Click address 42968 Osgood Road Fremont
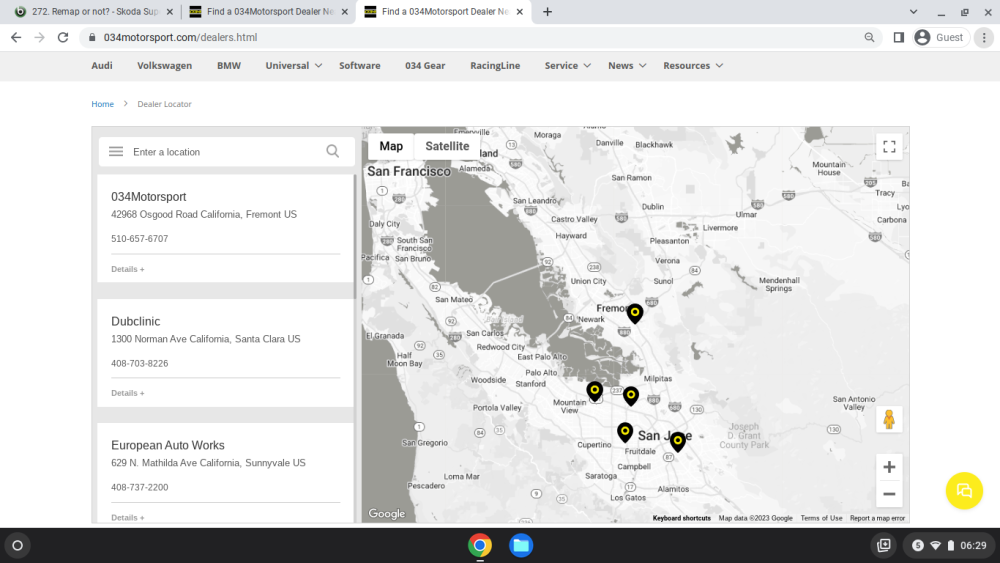The image size is (1000, 563). click(x=204, y=214)
